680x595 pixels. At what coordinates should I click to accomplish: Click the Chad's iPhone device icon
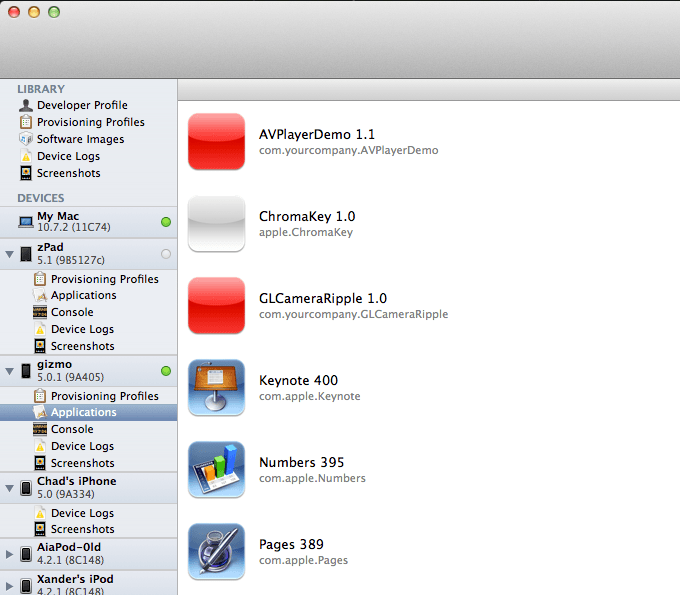[26, 488]
